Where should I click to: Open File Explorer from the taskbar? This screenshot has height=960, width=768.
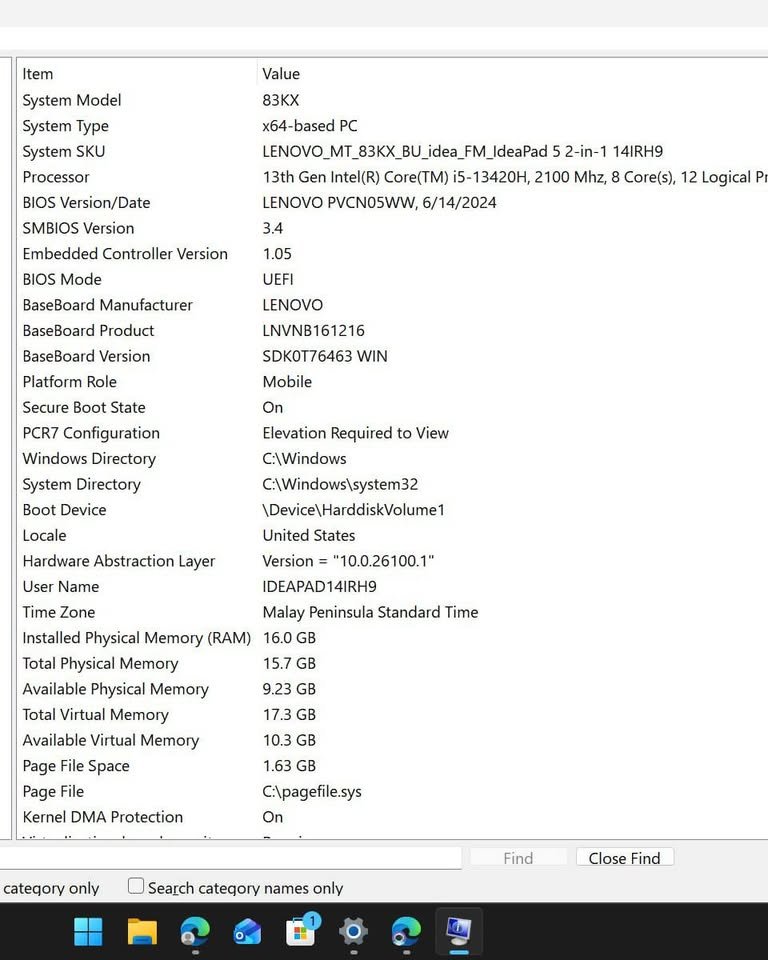142,932
